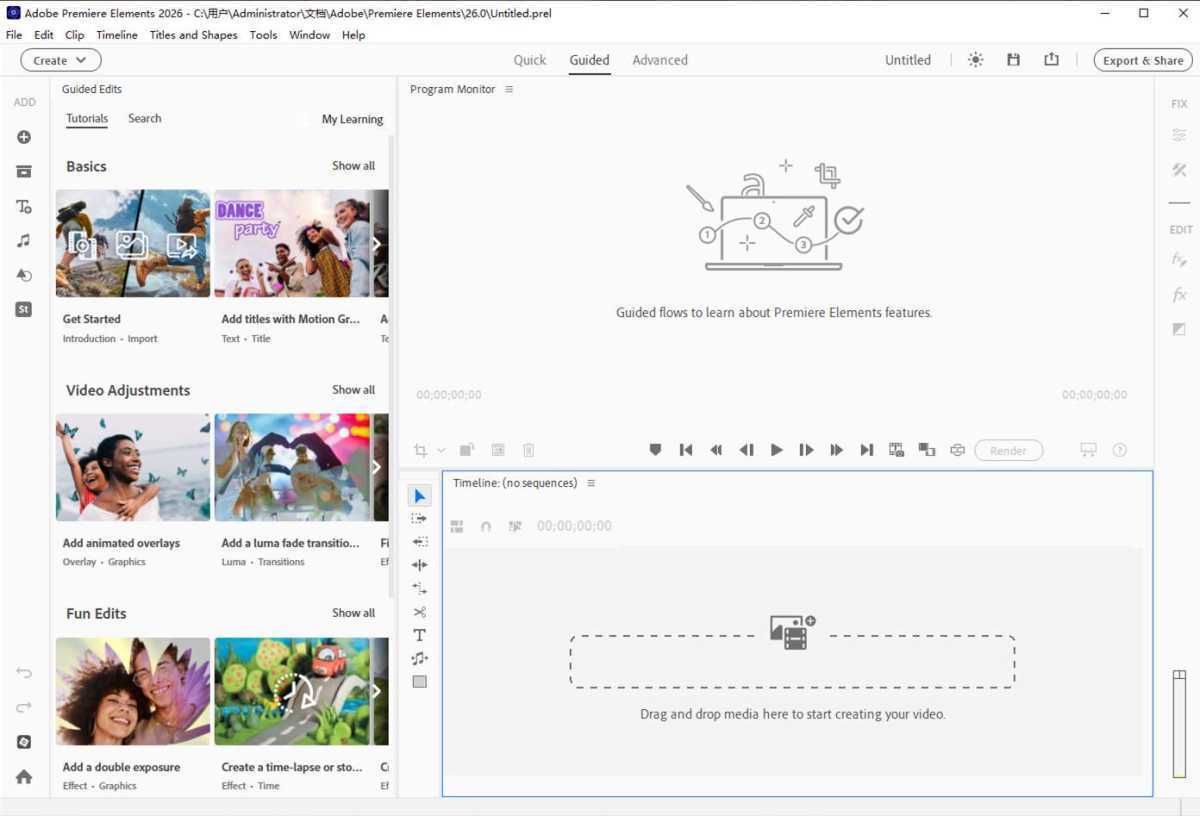Screen dimensions: 1200x816
Task: Open the Get Started tutorial thumbnail
Action: (x=133, y=244)
